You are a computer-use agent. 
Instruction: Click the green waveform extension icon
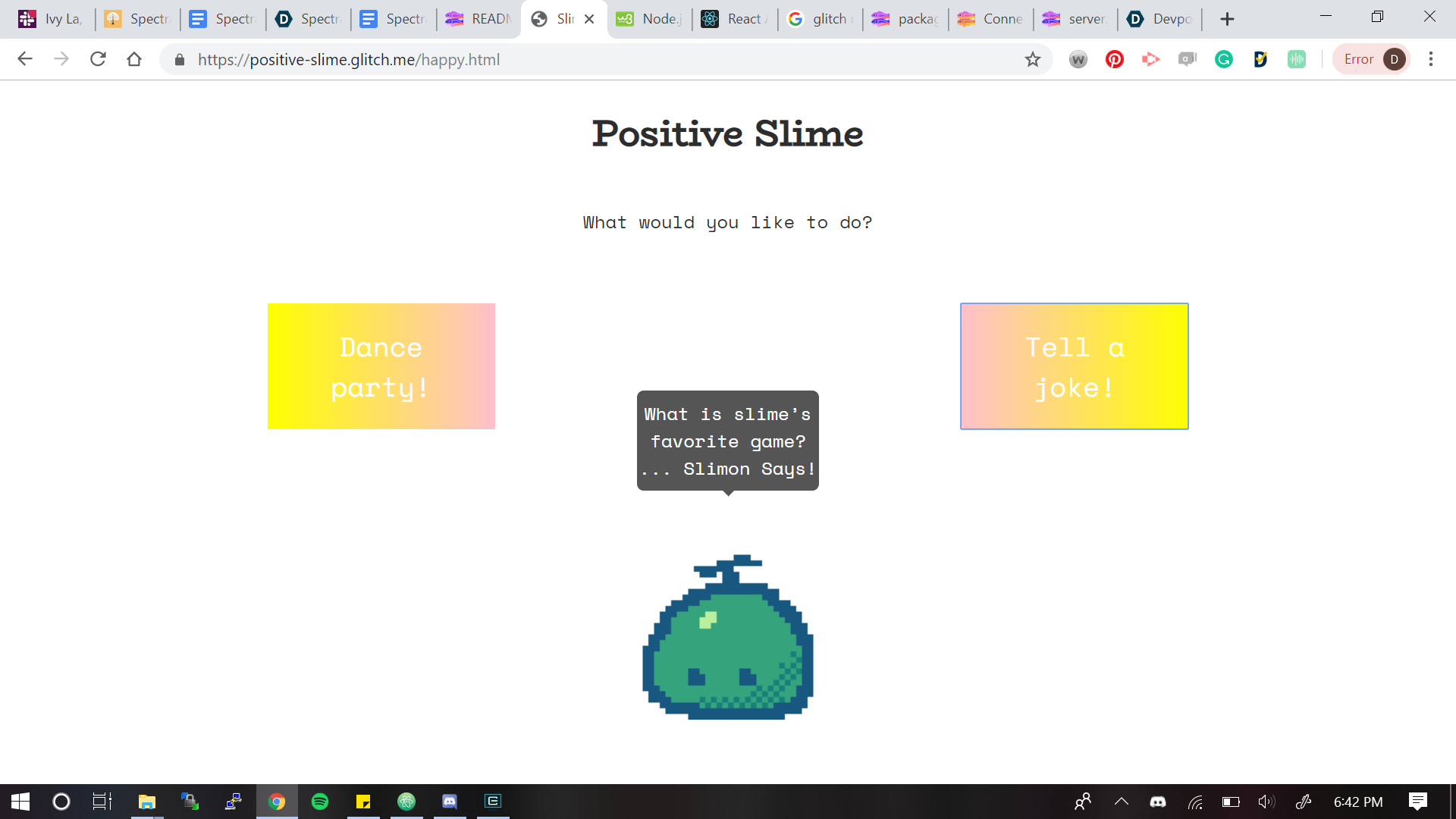(x=1296, y=59)
